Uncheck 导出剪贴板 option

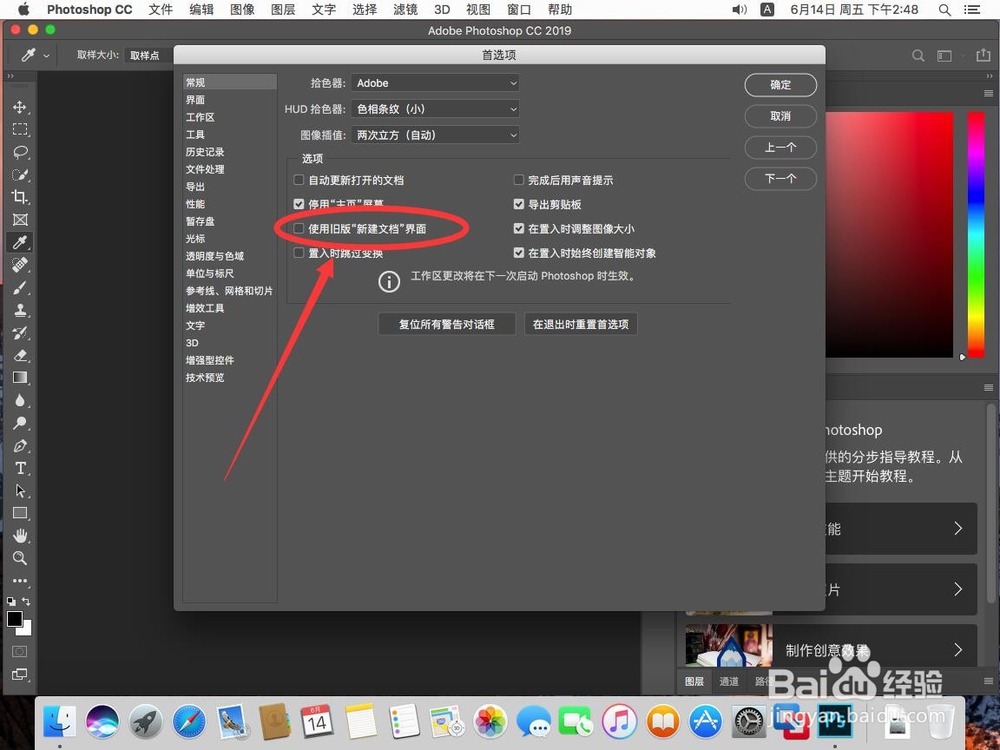tap(518, 203)
